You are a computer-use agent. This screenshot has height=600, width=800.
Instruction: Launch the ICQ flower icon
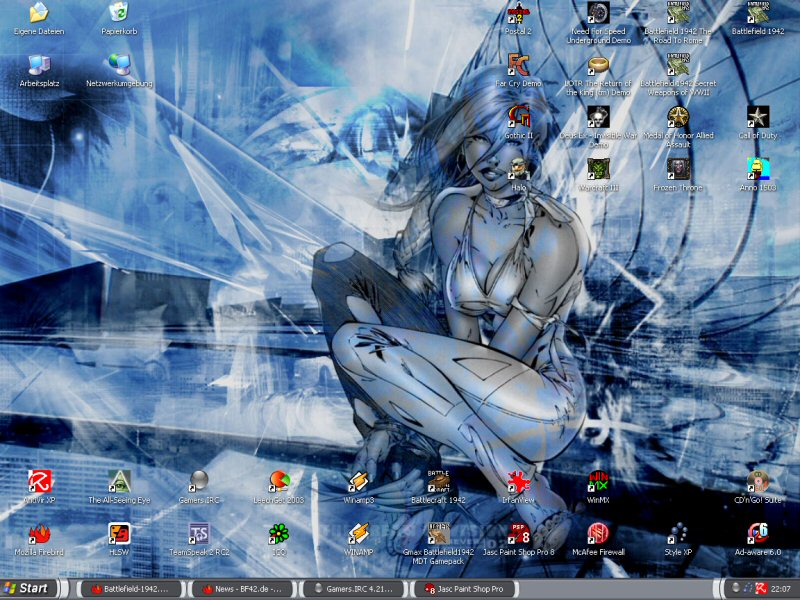279,534
